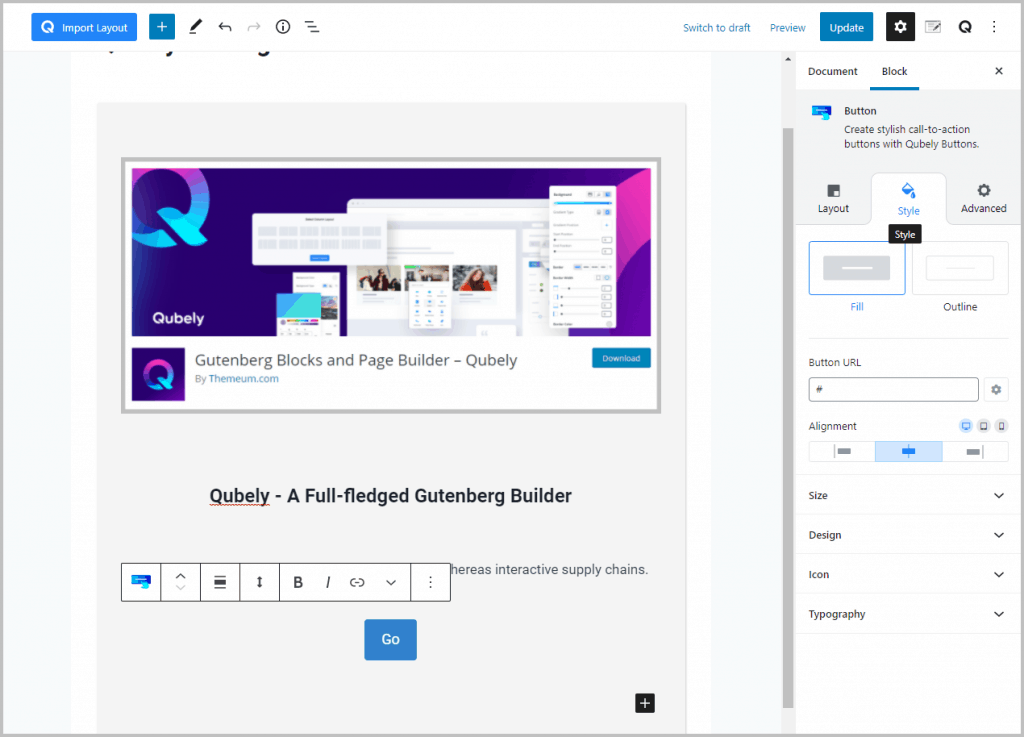Click the black add block plus icon
The width and height of the screenshot is (1024, 737).
coord(645,703)
